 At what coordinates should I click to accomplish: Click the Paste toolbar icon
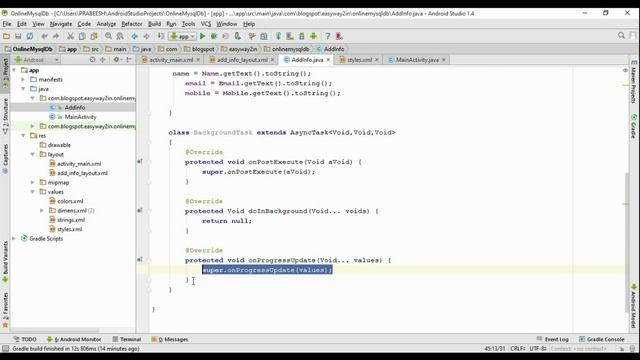click(94, 36)
